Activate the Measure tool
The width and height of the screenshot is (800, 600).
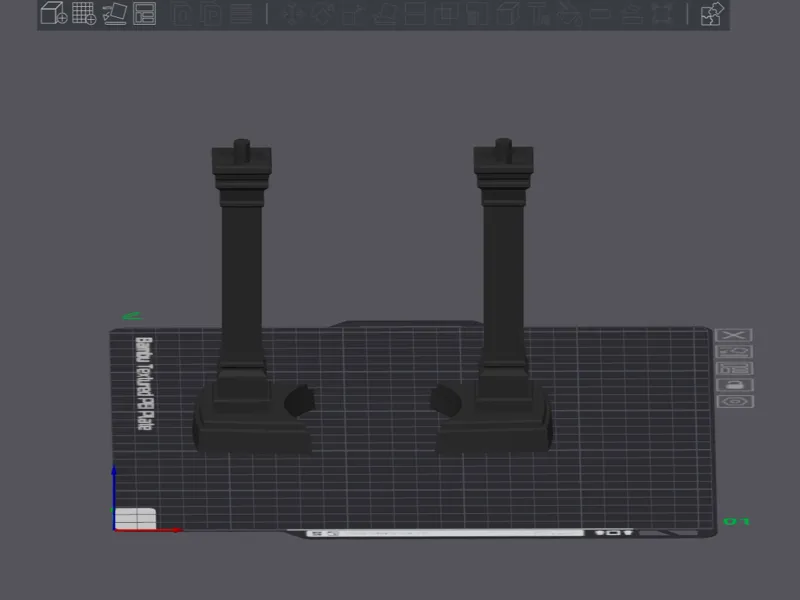click(x=600, y=14)
